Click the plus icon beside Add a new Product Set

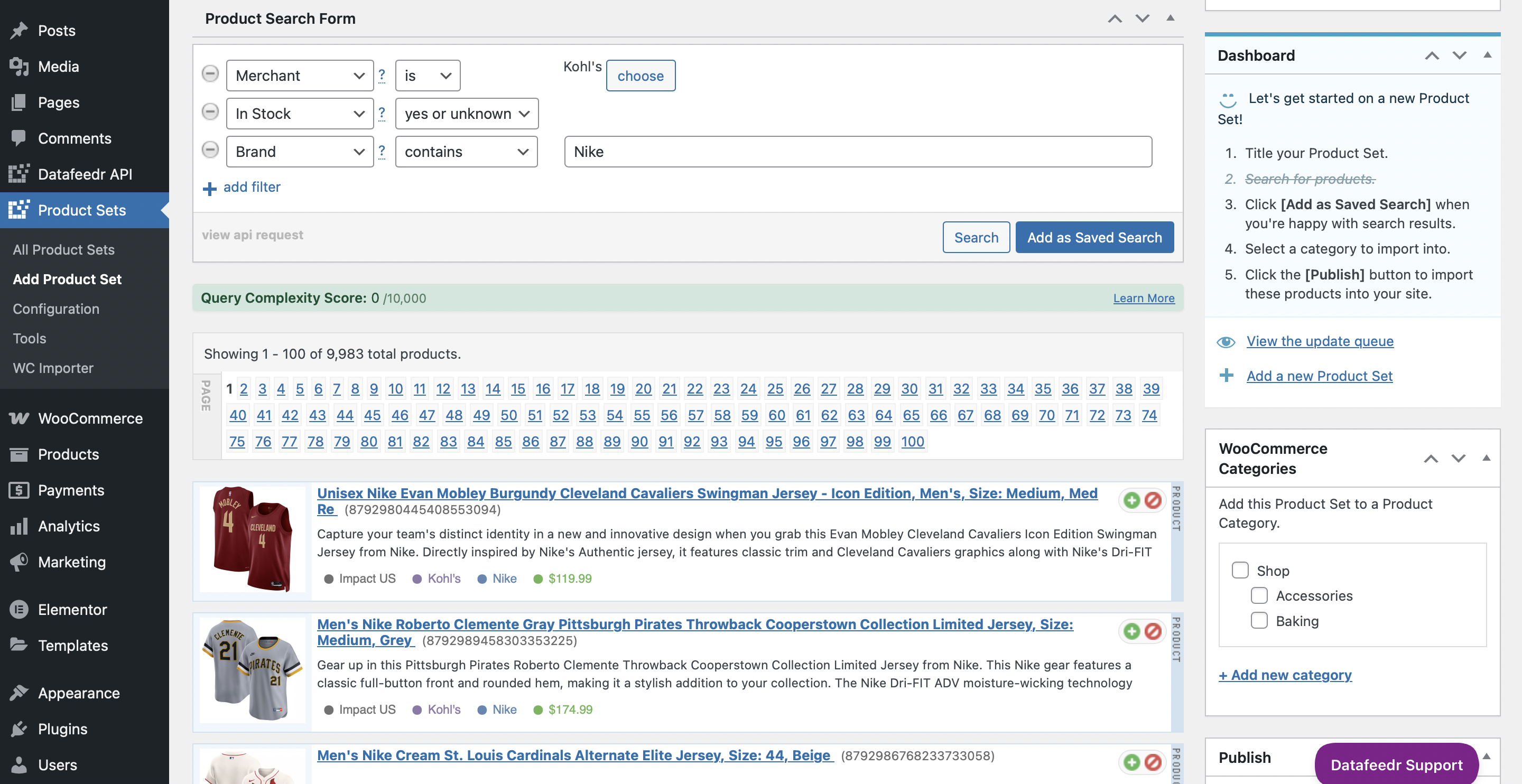[x=1227, y=375]
